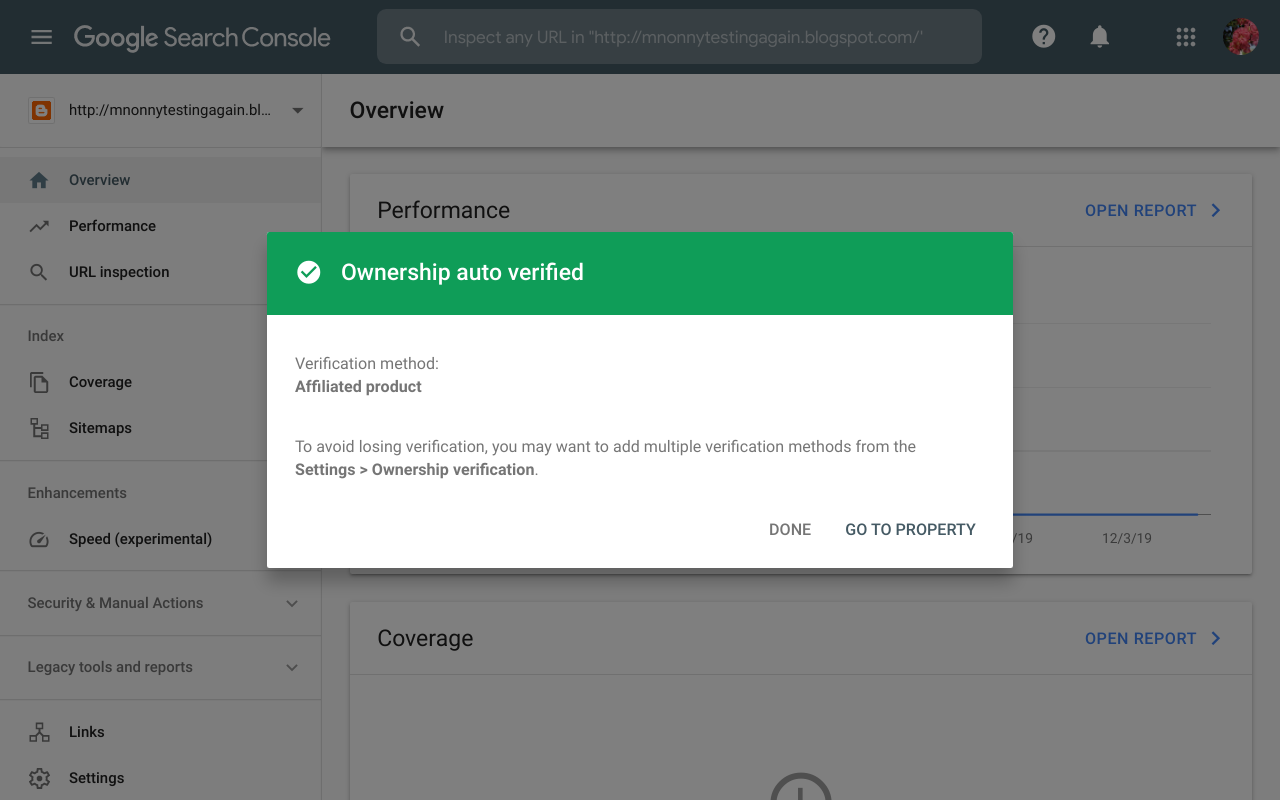Click the Speed gauge icon
Viewport: 1280px width, 800px height.
click(x=39, y=539)
